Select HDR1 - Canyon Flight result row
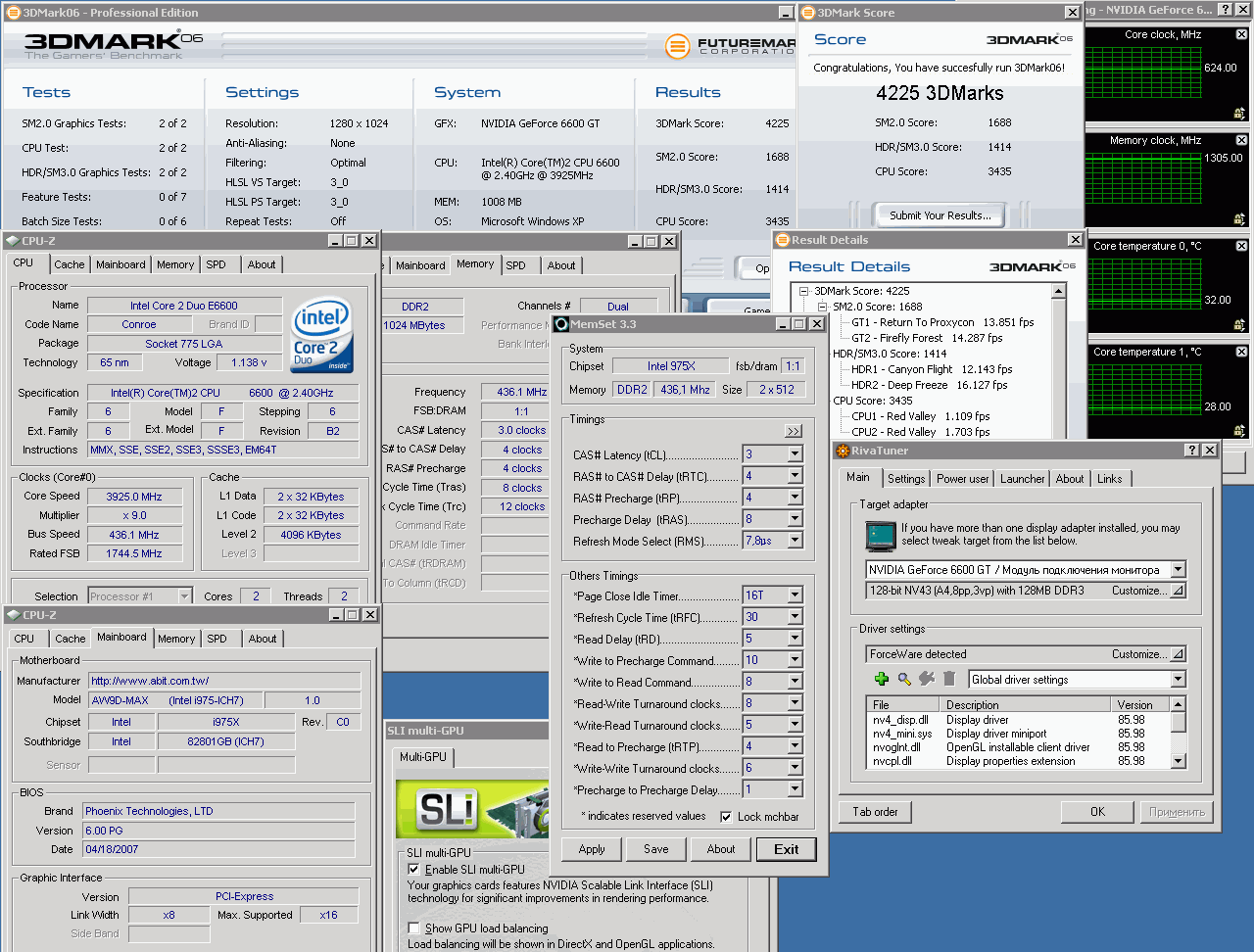1254x952 pixels. (x=932, y=369)
